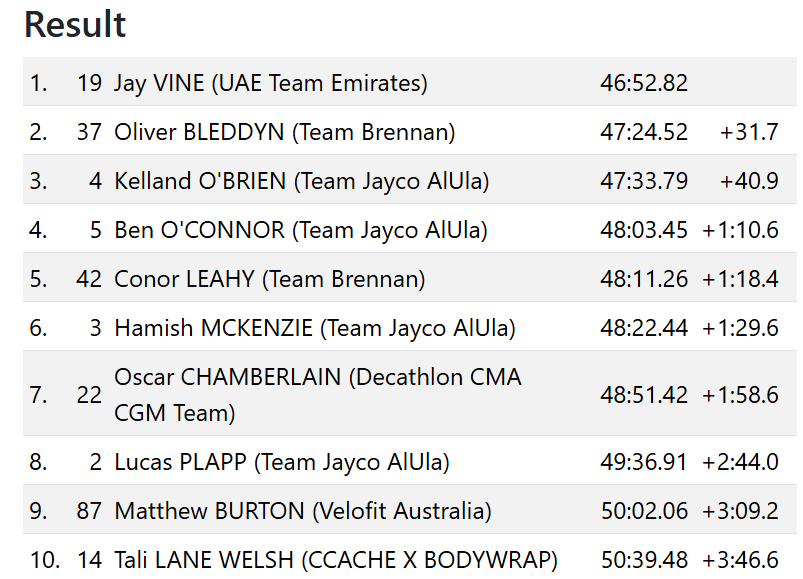Click finishing time 47:33.79

[644, 181]
